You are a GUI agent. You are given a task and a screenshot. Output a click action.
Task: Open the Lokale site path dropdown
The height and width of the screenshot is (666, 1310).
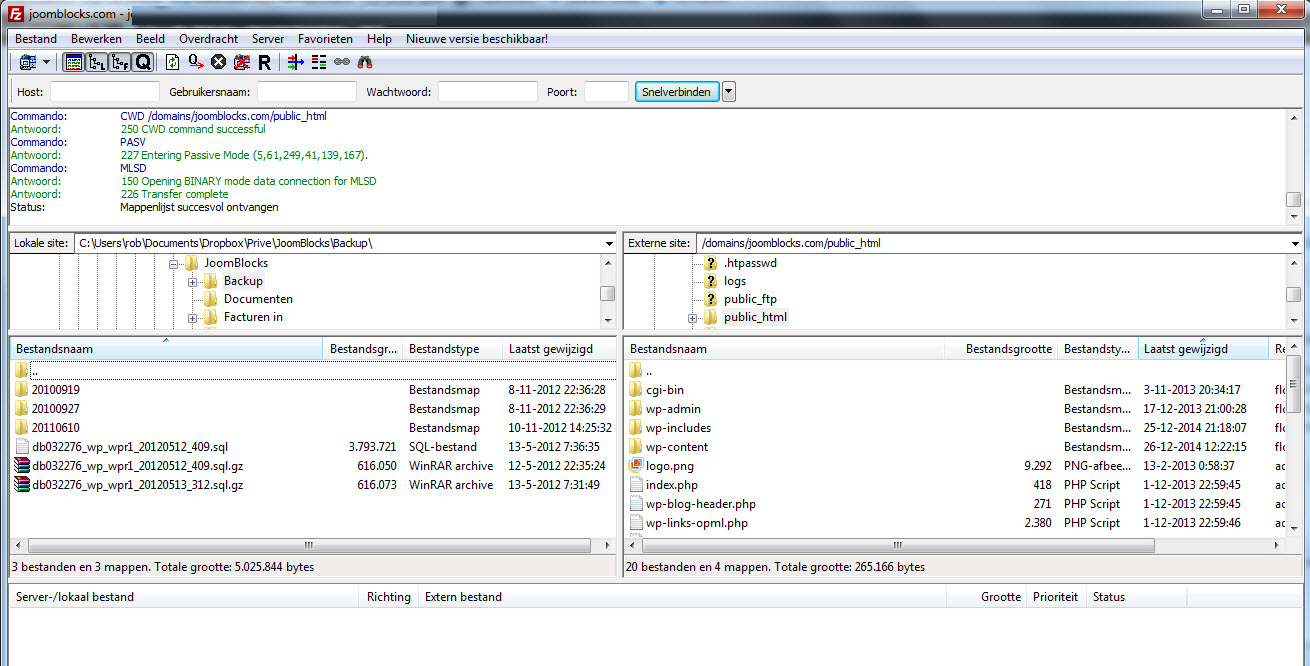click(x=609, y=243)
